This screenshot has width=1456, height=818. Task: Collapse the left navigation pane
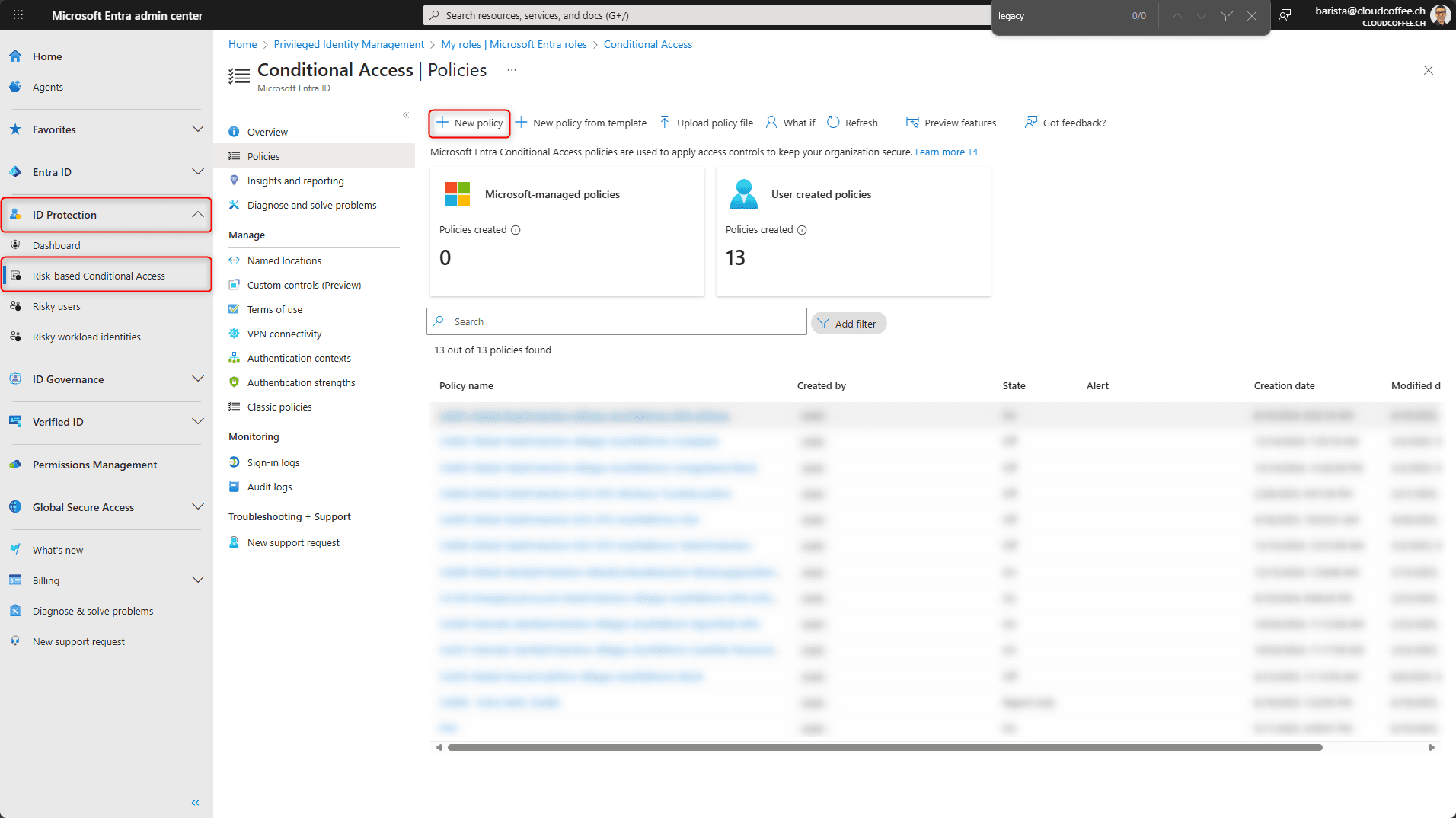click(x=194, y=802)
